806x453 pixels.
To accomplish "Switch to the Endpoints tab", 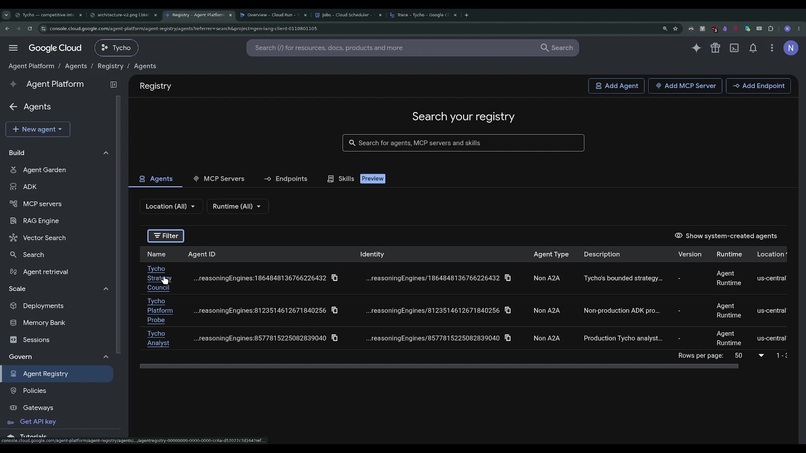I will click(286, 179).
